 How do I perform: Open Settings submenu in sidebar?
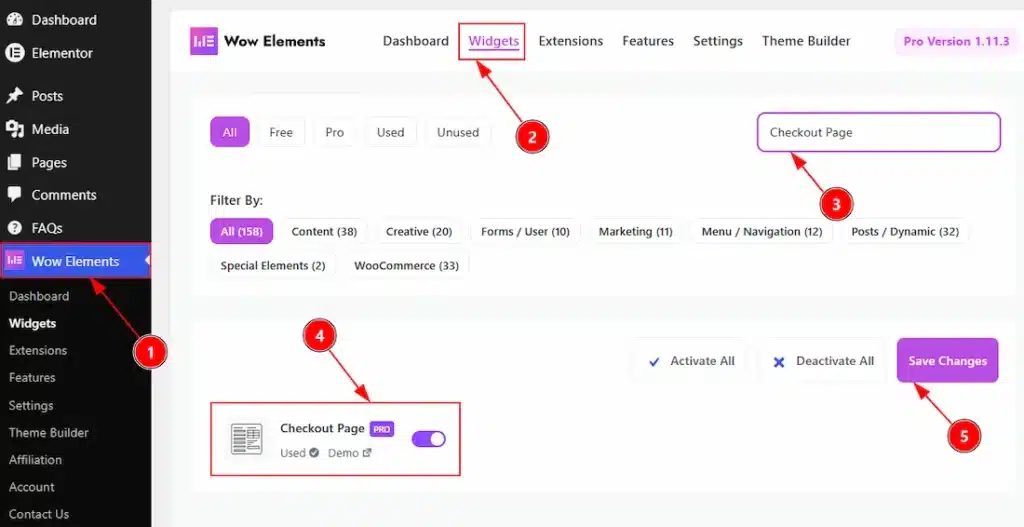[31, 405]
